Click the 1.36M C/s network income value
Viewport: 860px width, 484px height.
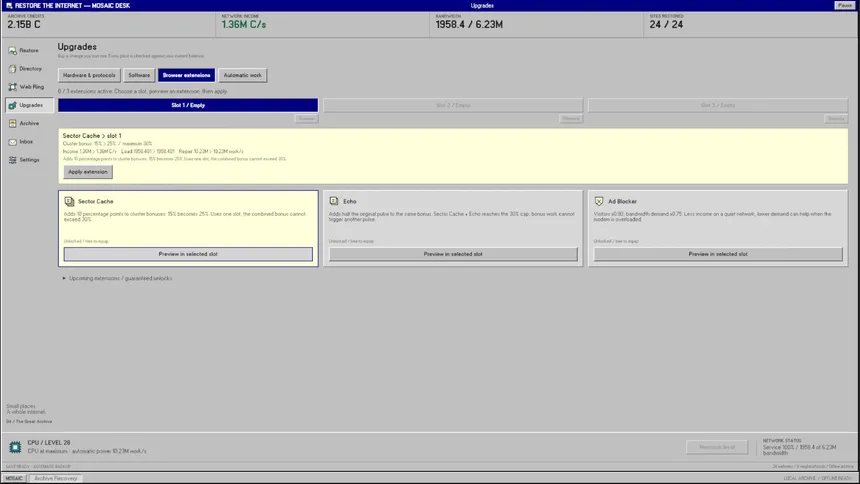point(244,25)
